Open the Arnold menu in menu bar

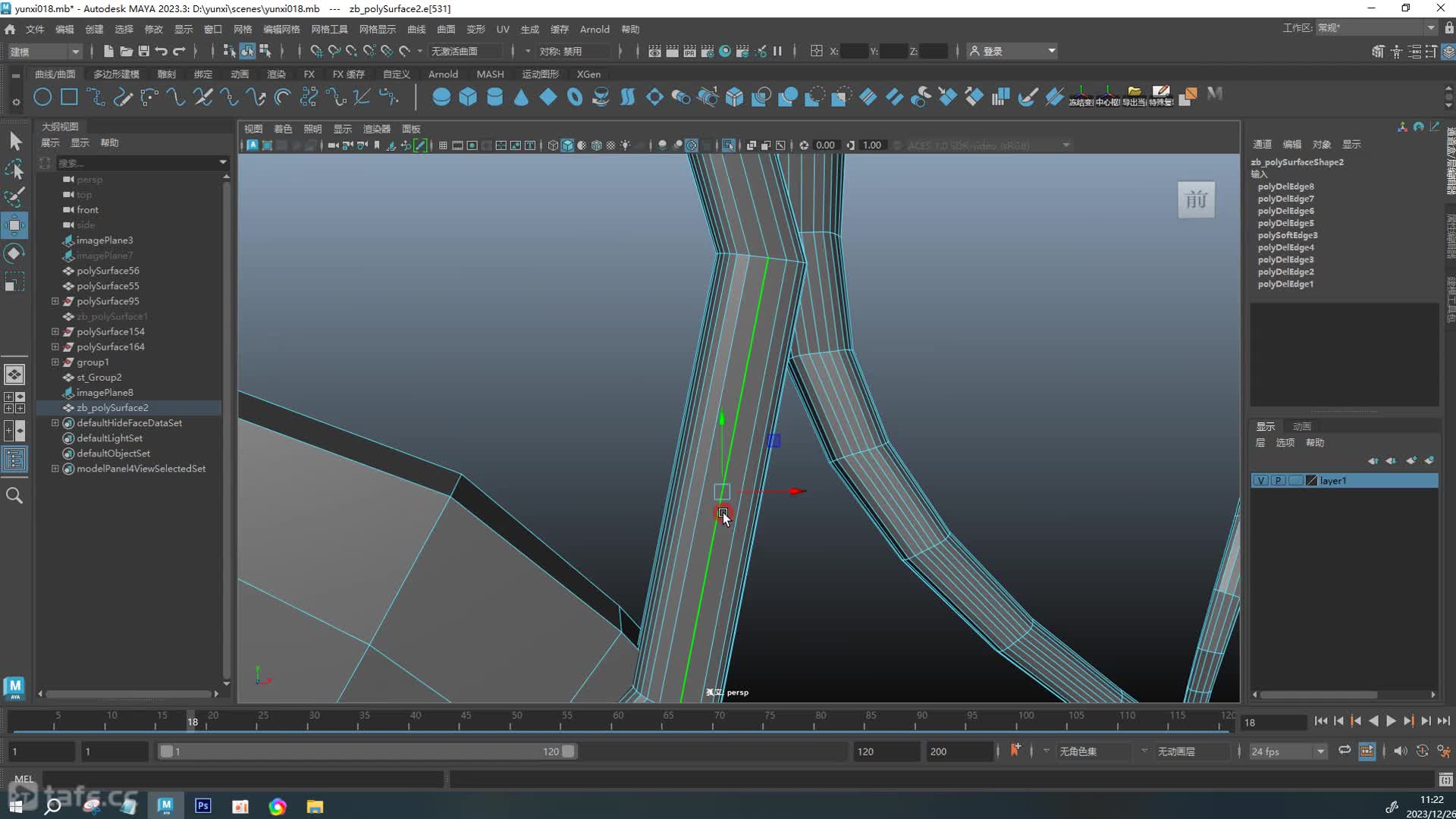point(595,29)
